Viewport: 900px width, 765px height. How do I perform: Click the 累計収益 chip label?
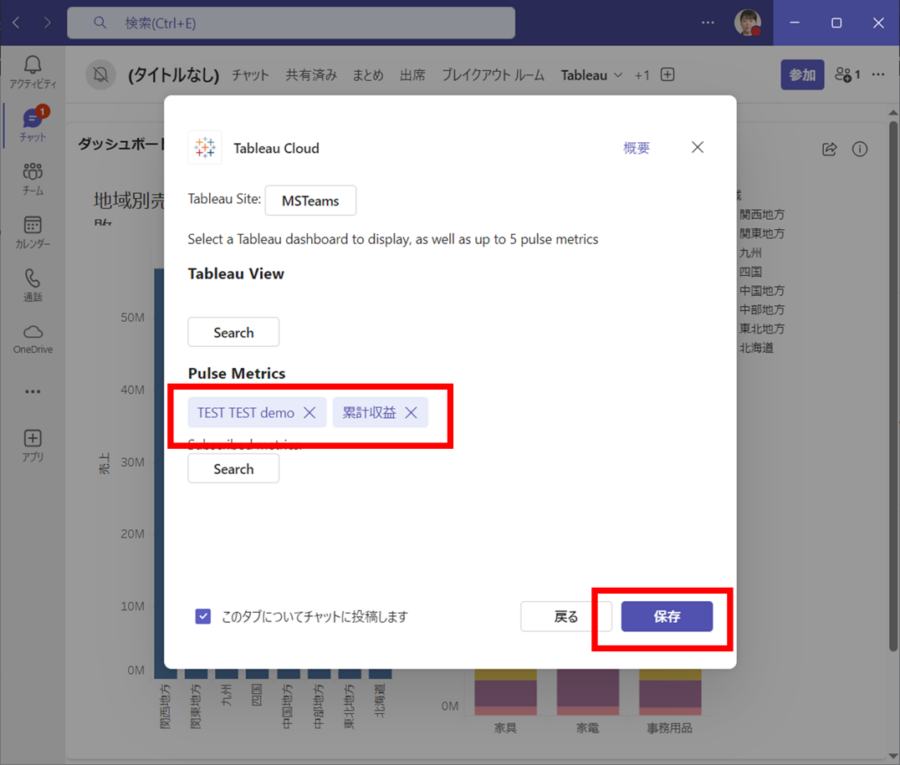click(369, 413)
